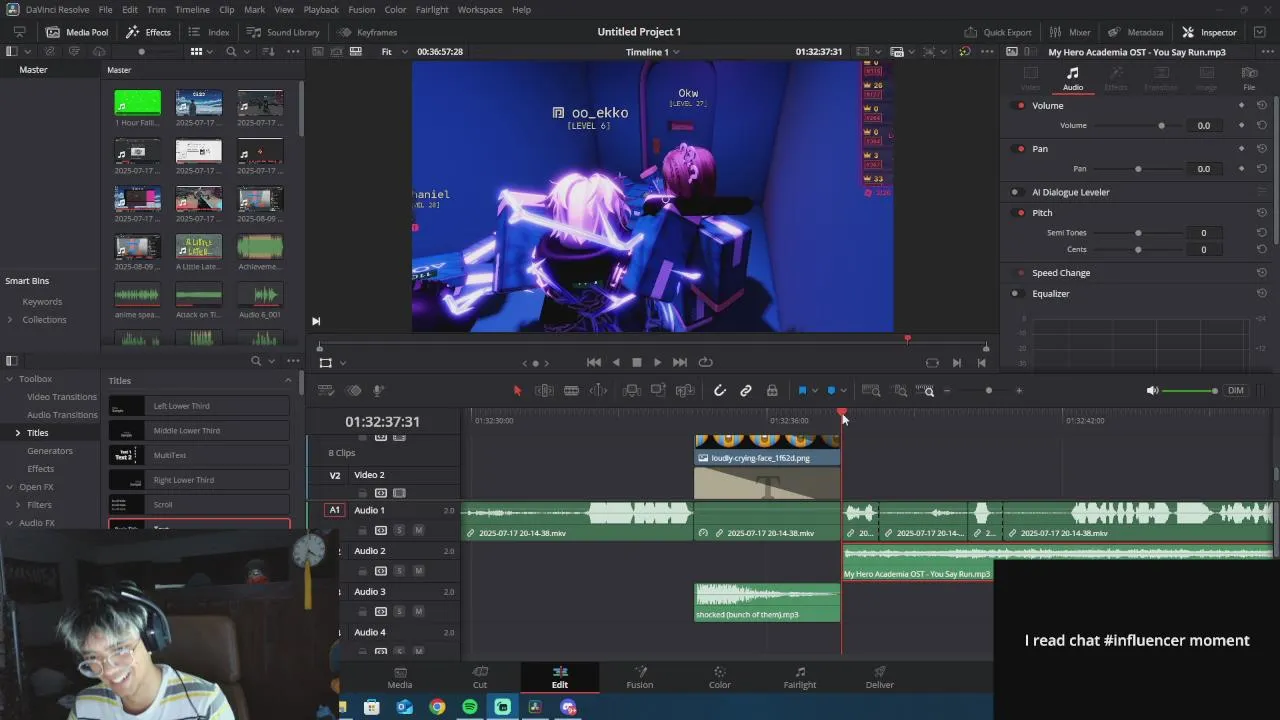Open the Workspace menu

click(x=480, y=9)
